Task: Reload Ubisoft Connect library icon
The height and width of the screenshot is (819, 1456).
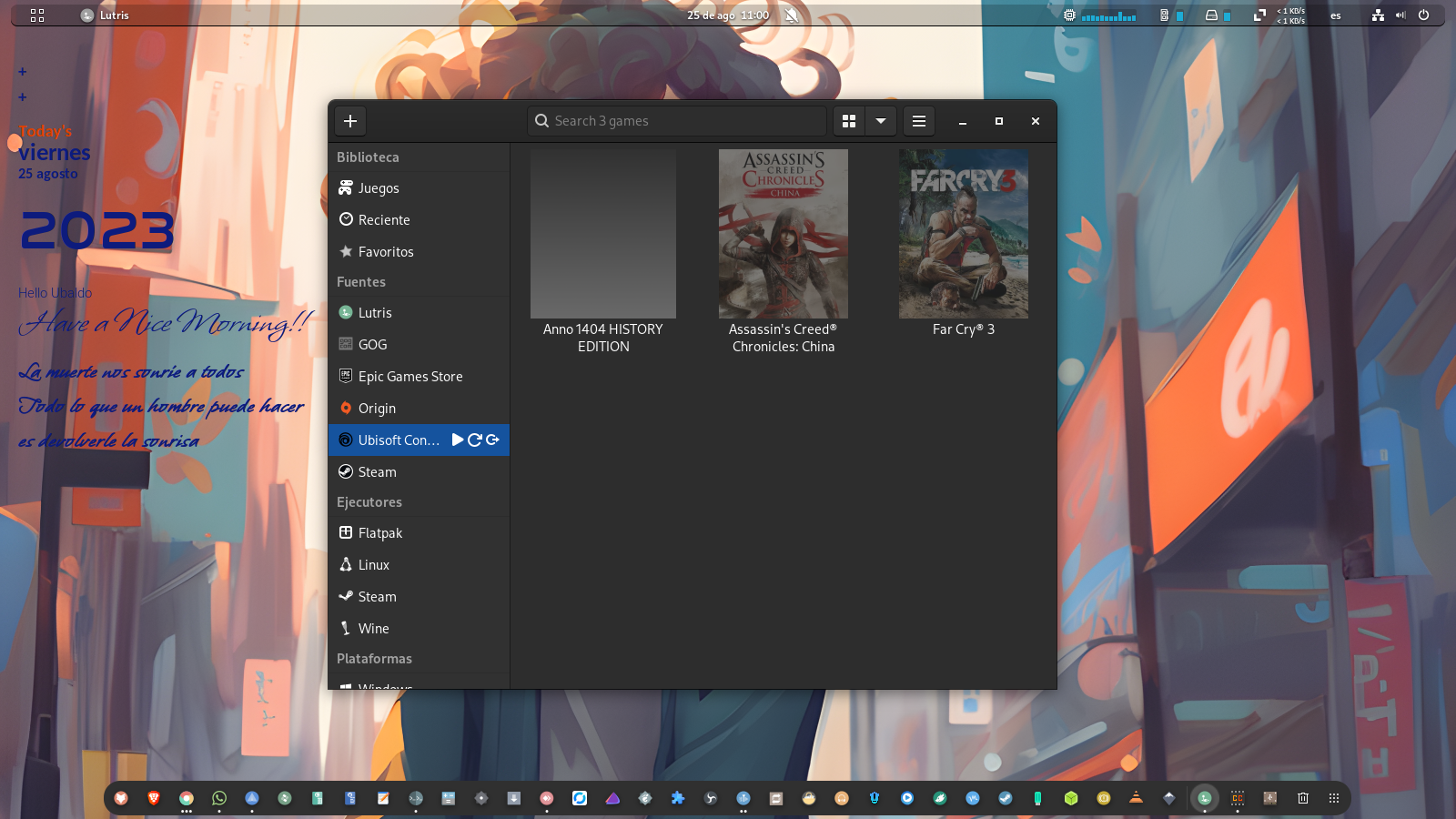Action: point(475,440)
